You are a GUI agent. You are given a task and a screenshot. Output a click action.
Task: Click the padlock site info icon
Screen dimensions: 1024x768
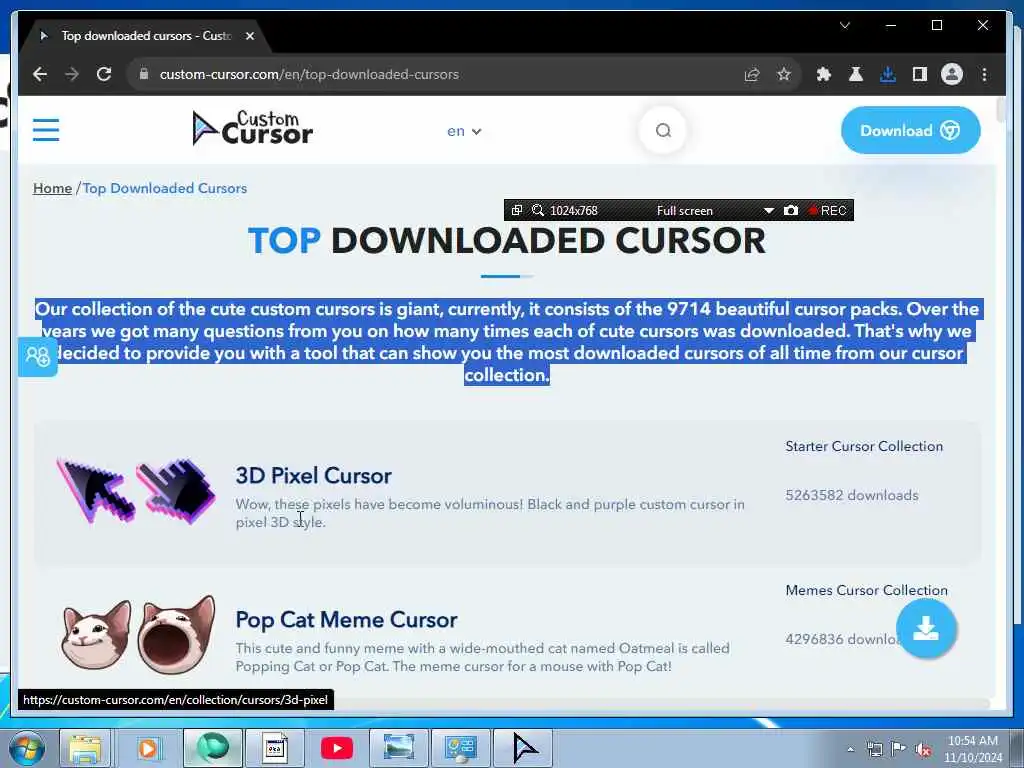click(144, 74)
